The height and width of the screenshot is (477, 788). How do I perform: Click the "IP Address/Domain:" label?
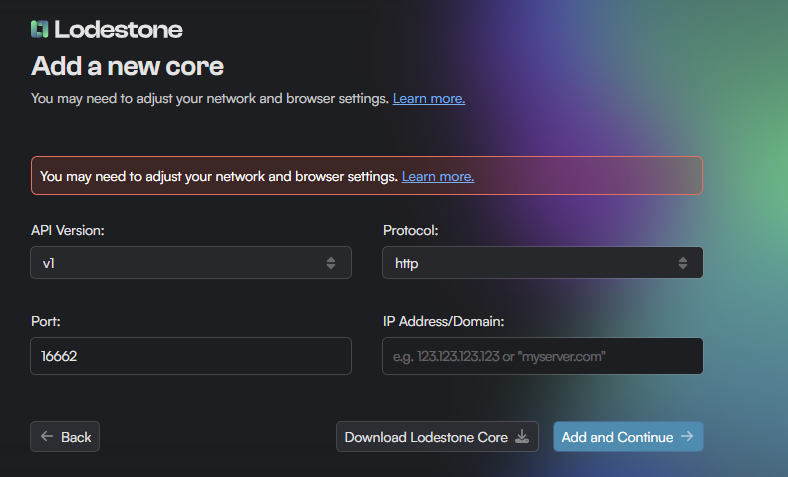[444, 321]
